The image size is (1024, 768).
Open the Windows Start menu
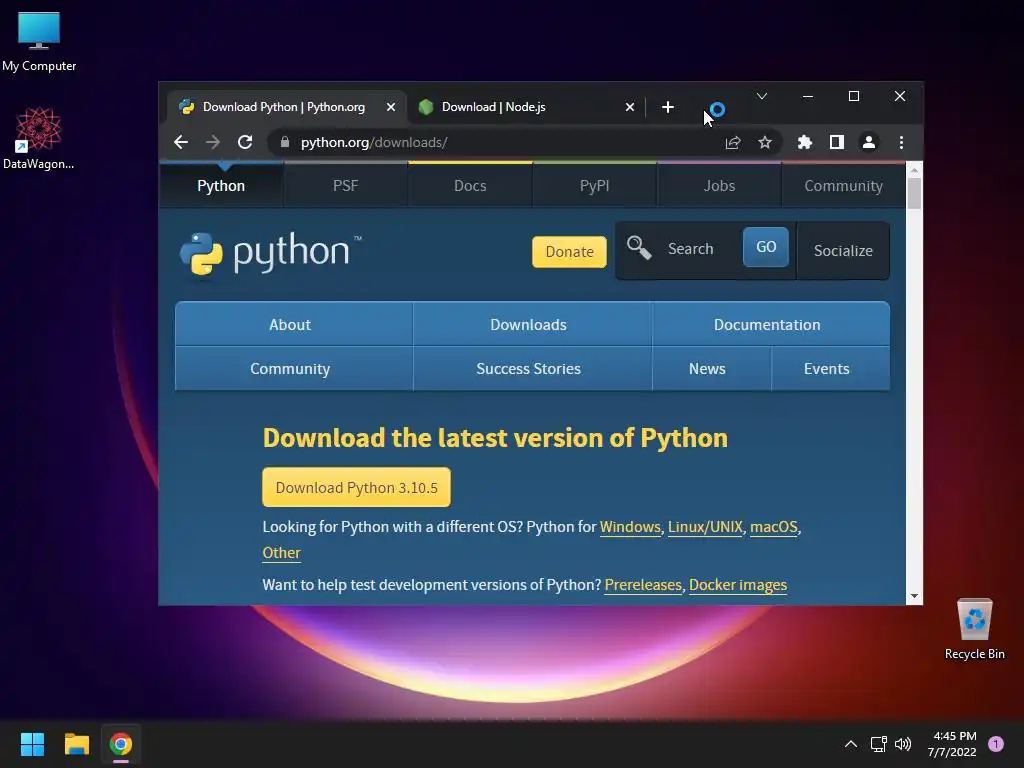32,744
